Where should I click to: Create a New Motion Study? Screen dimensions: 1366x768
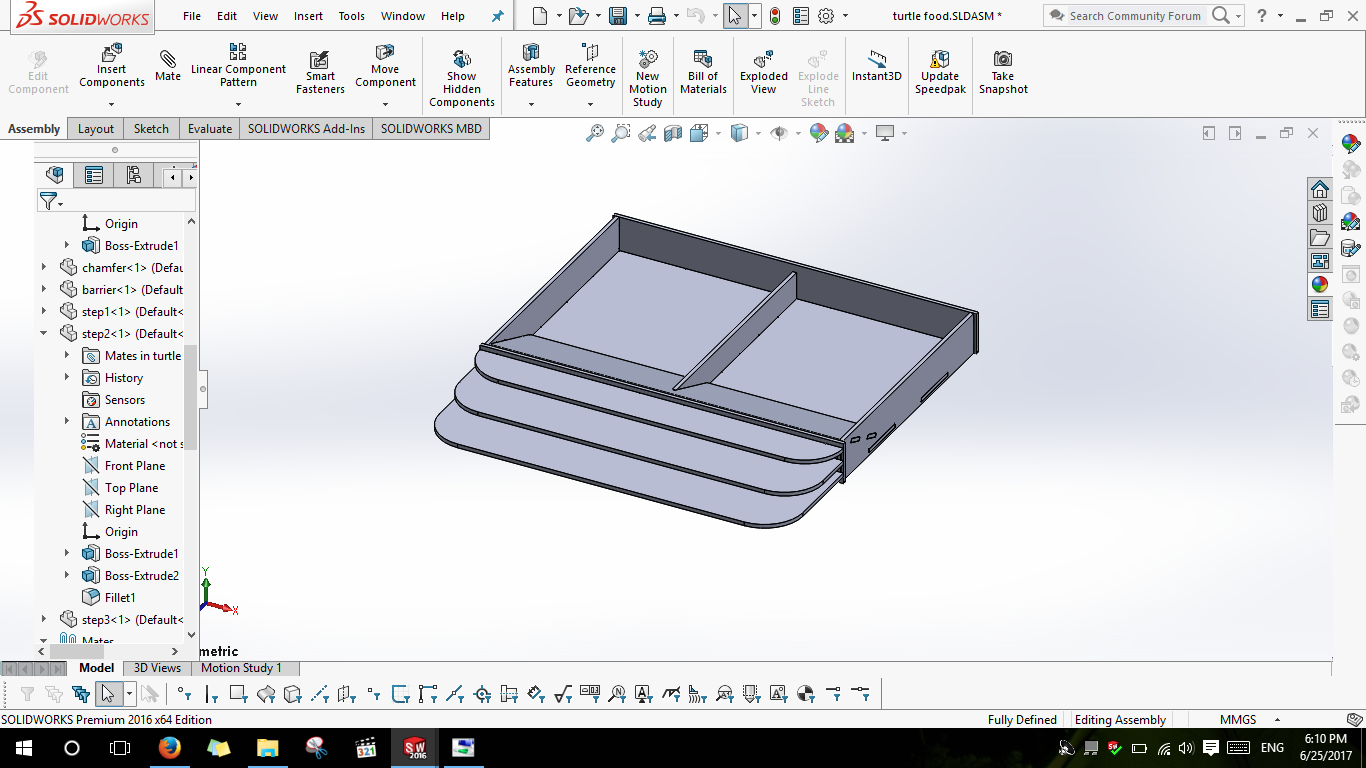tap(648, 79)
